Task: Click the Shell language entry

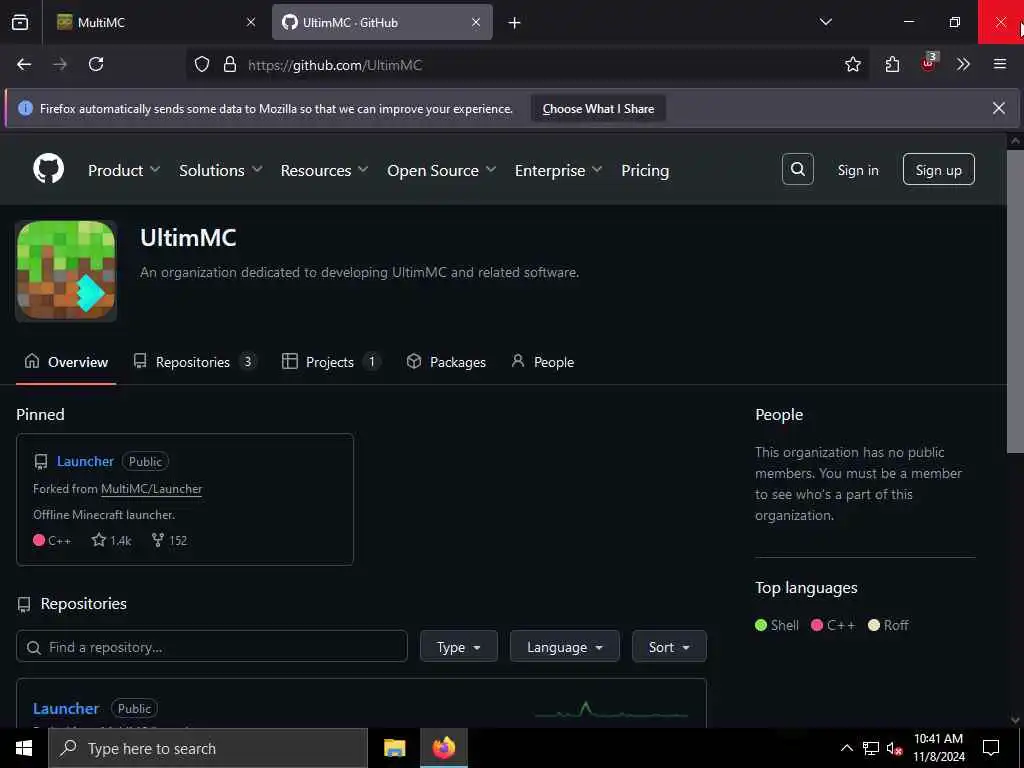Action: coord(776,625)
